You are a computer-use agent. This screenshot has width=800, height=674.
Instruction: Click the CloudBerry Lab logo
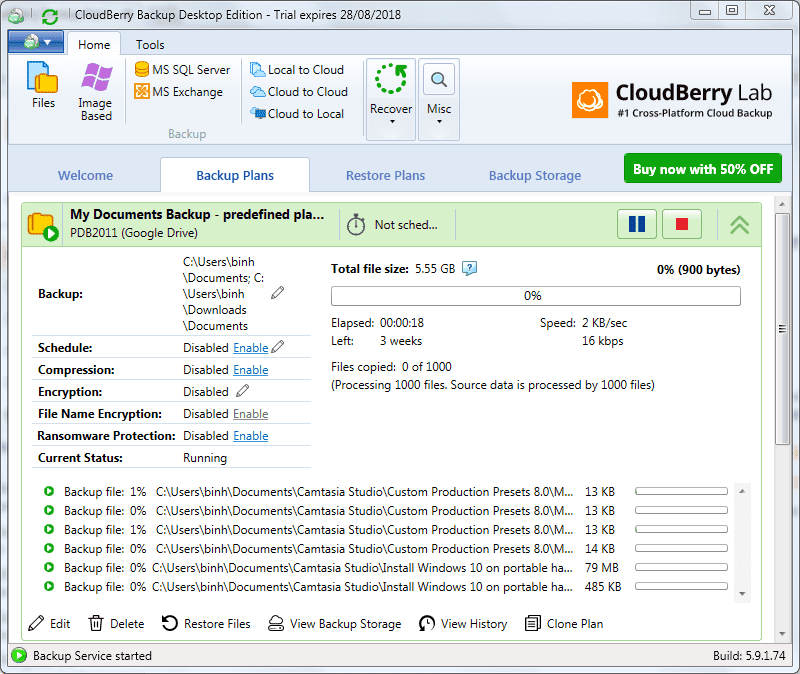pyautogui.click(x=671, y=100)
